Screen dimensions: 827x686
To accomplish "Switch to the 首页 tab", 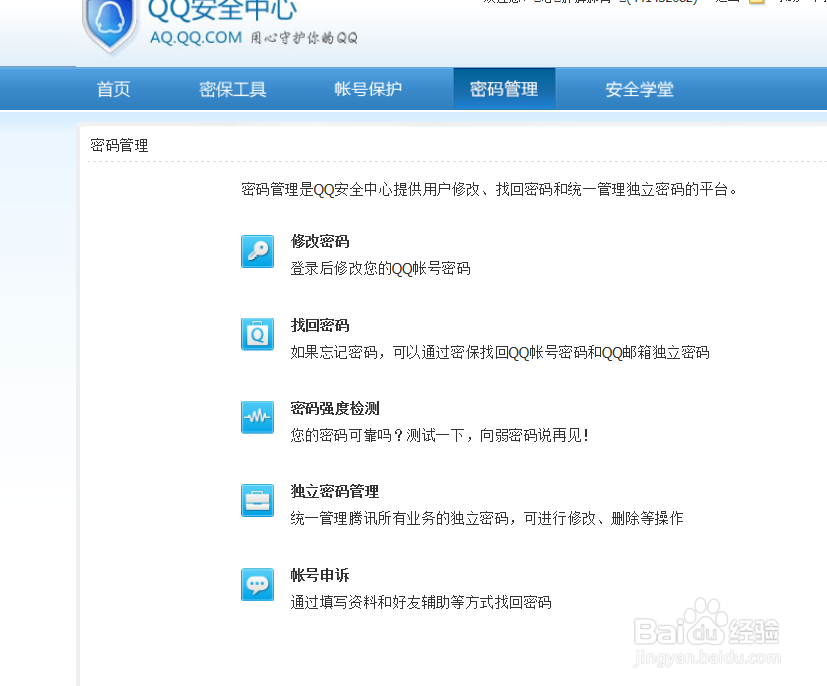I will 113,88.
